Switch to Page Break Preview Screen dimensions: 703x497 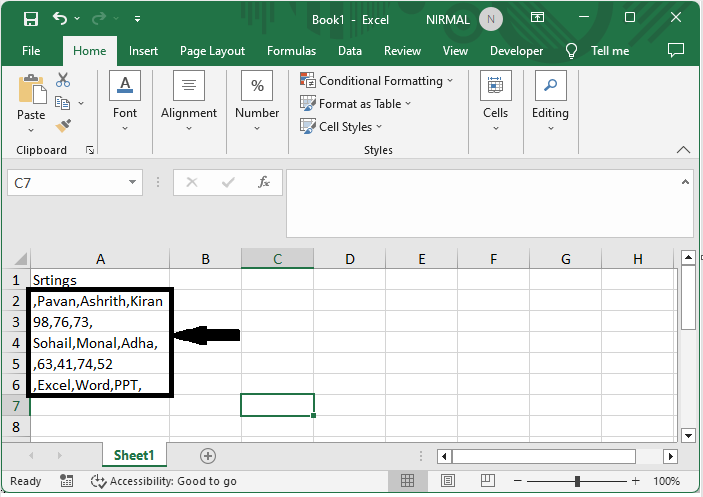tap(487, 481)
